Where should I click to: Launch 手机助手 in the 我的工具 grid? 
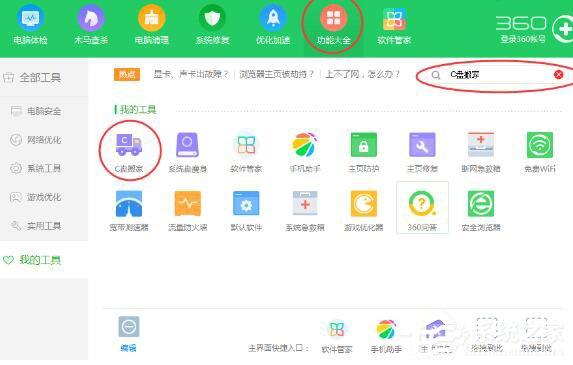305,152
